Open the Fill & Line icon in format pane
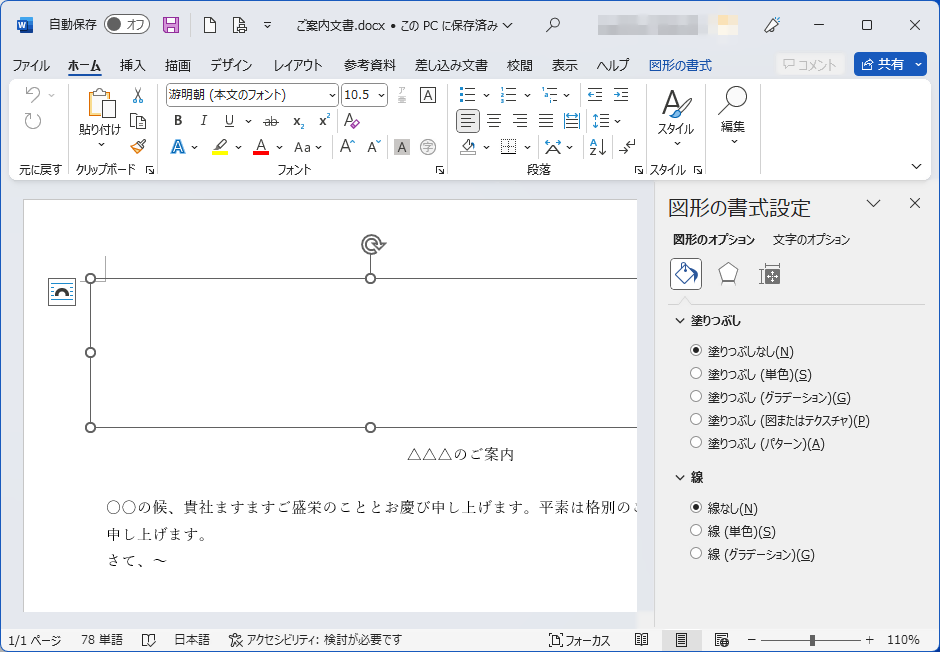 [685, 274]
